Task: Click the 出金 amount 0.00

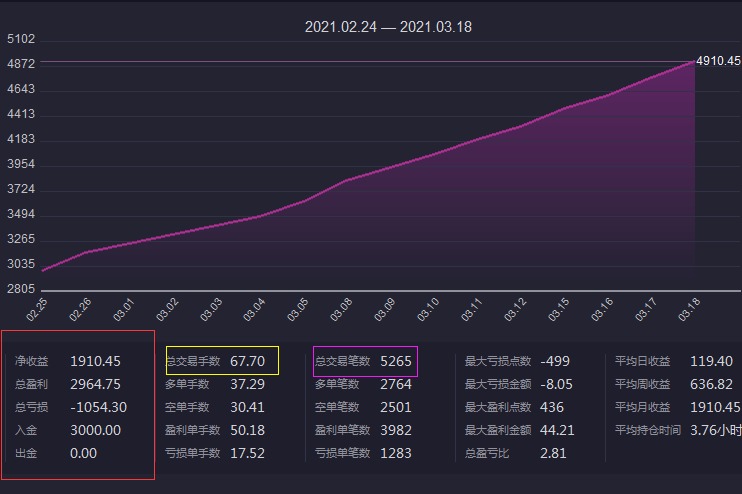Action: tap(83, 453)
